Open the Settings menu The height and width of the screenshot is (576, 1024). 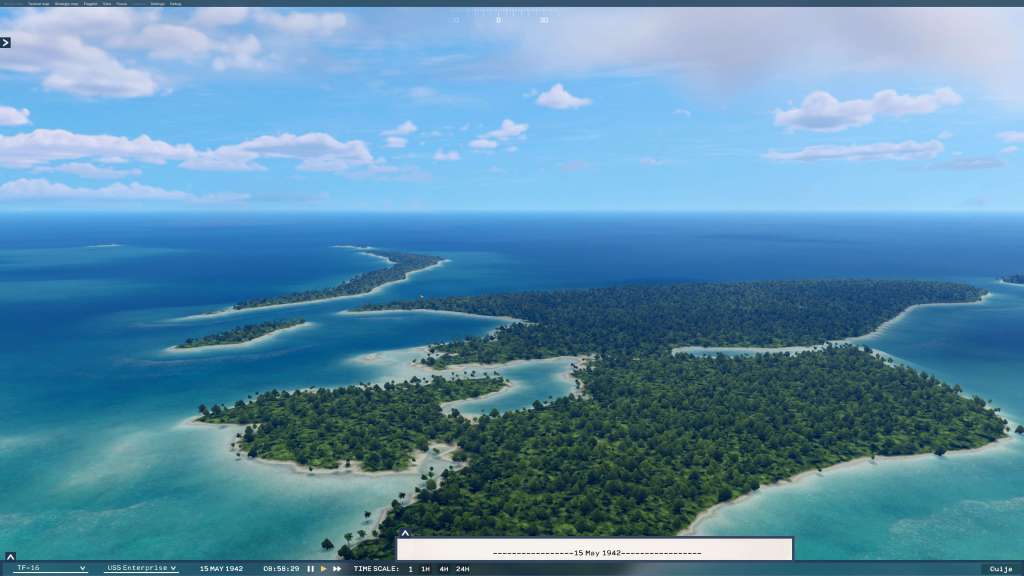[157, 4]
